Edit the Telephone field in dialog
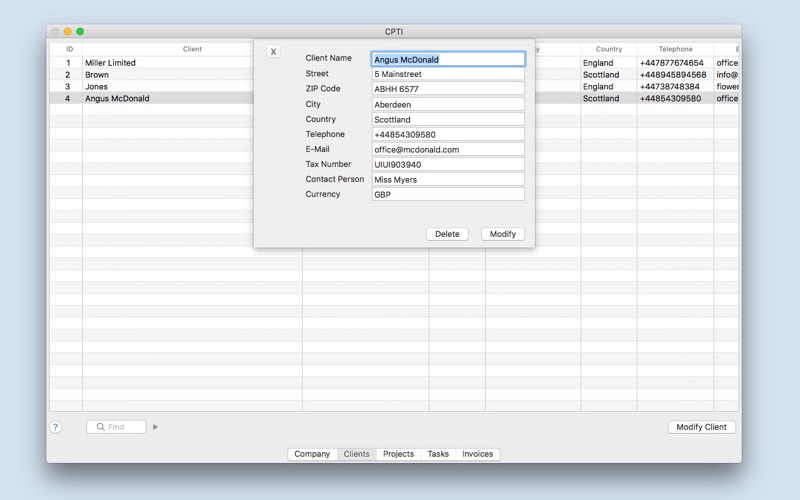 [x=448, y=135]
